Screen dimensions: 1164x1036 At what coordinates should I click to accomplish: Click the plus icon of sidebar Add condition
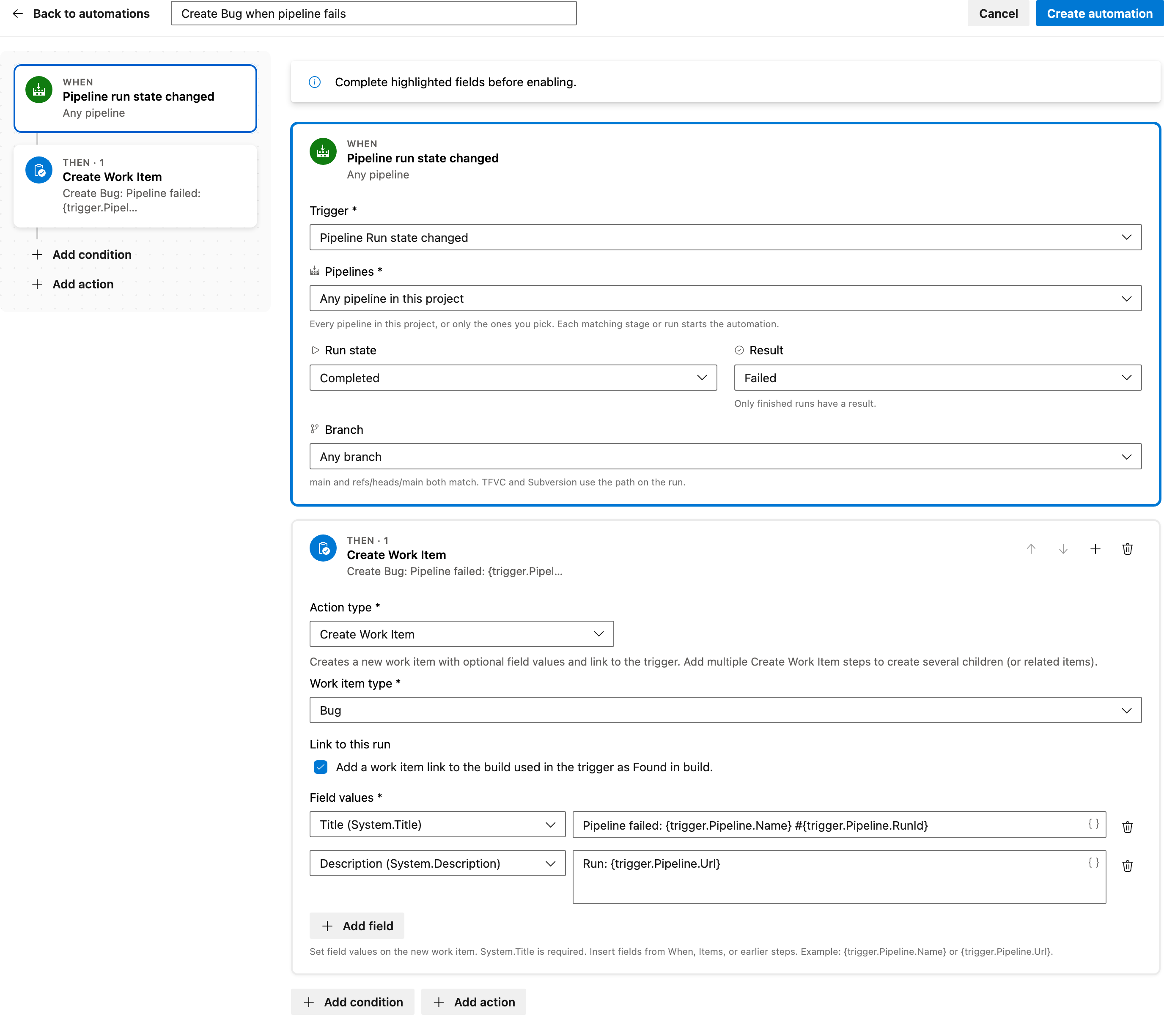[x=37, y=255]
